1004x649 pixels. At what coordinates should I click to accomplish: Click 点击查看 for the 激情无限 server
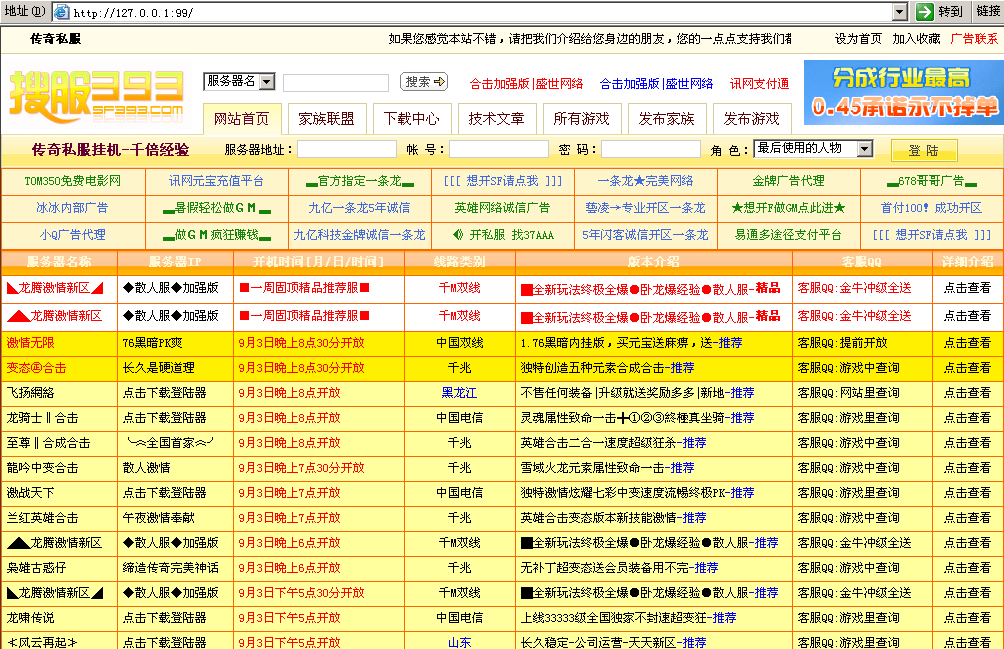point(968,343)
